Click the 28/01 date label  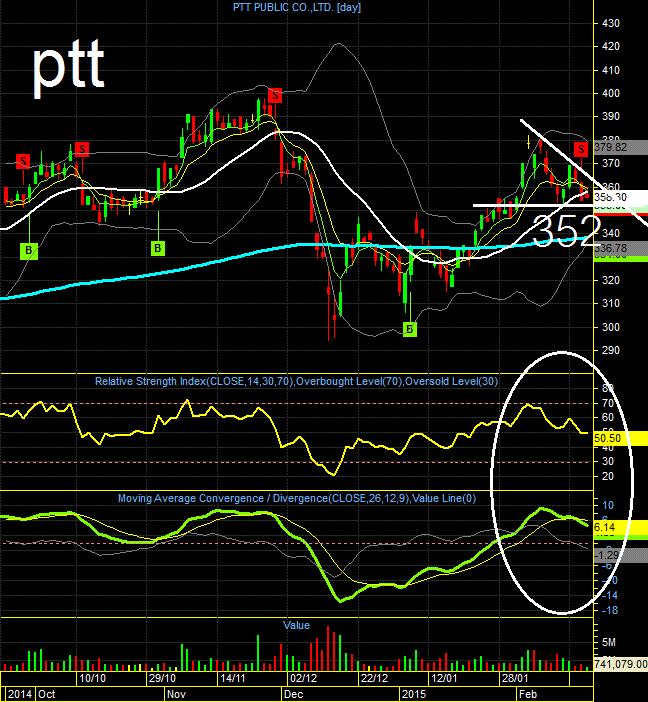(515, 678)
